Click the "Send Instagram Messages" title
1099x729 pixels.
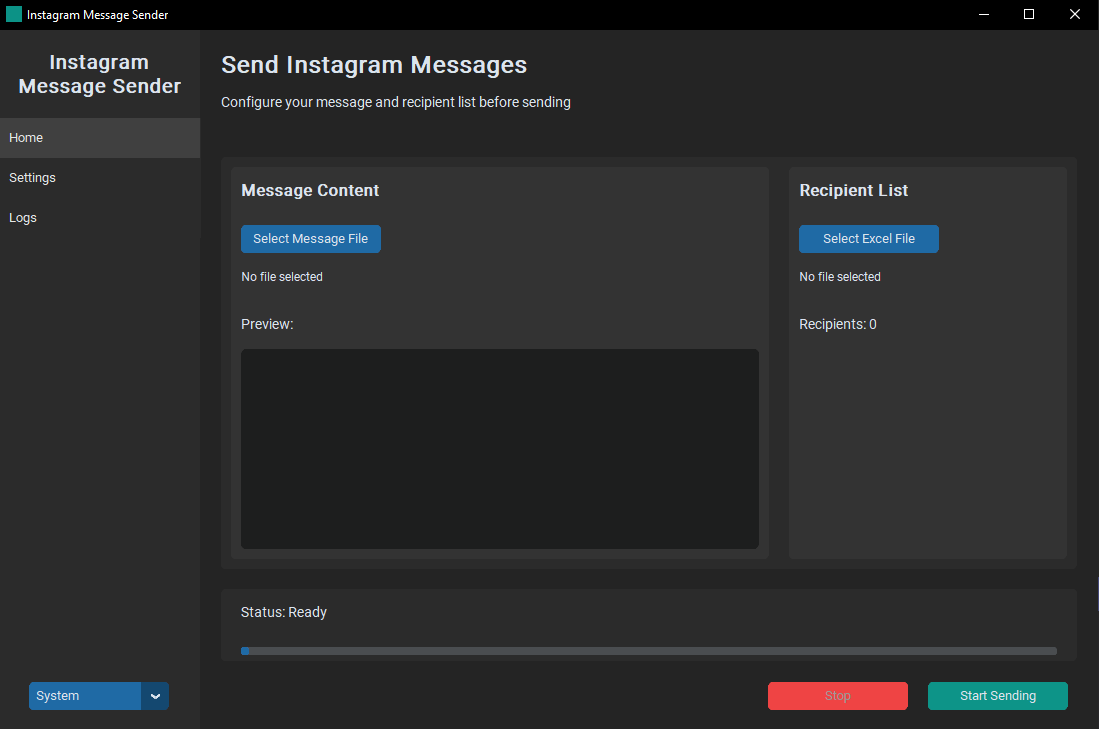pos(374,64)
